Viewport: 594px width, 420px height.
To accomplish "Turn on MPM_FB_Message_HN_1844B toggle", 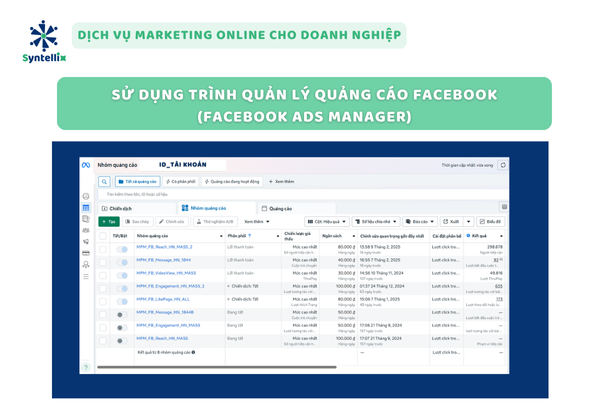I will [x=122, y=315].
